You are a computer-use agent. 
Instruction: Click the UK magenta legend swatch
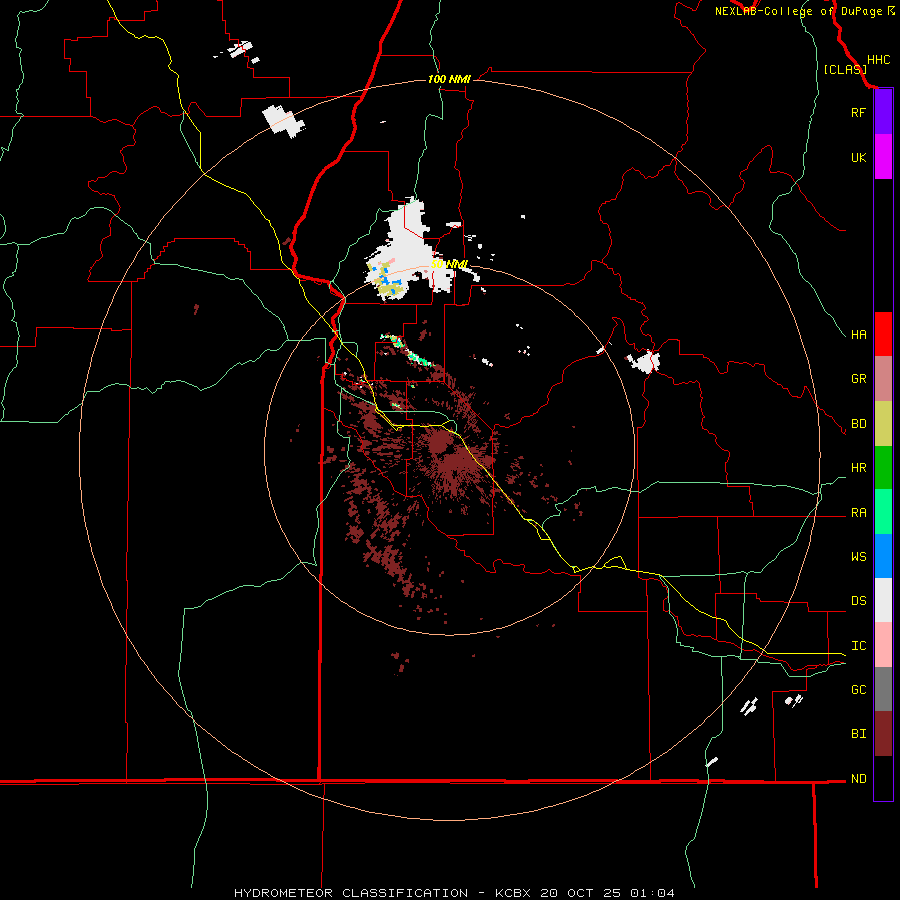[x=883, y=157]
